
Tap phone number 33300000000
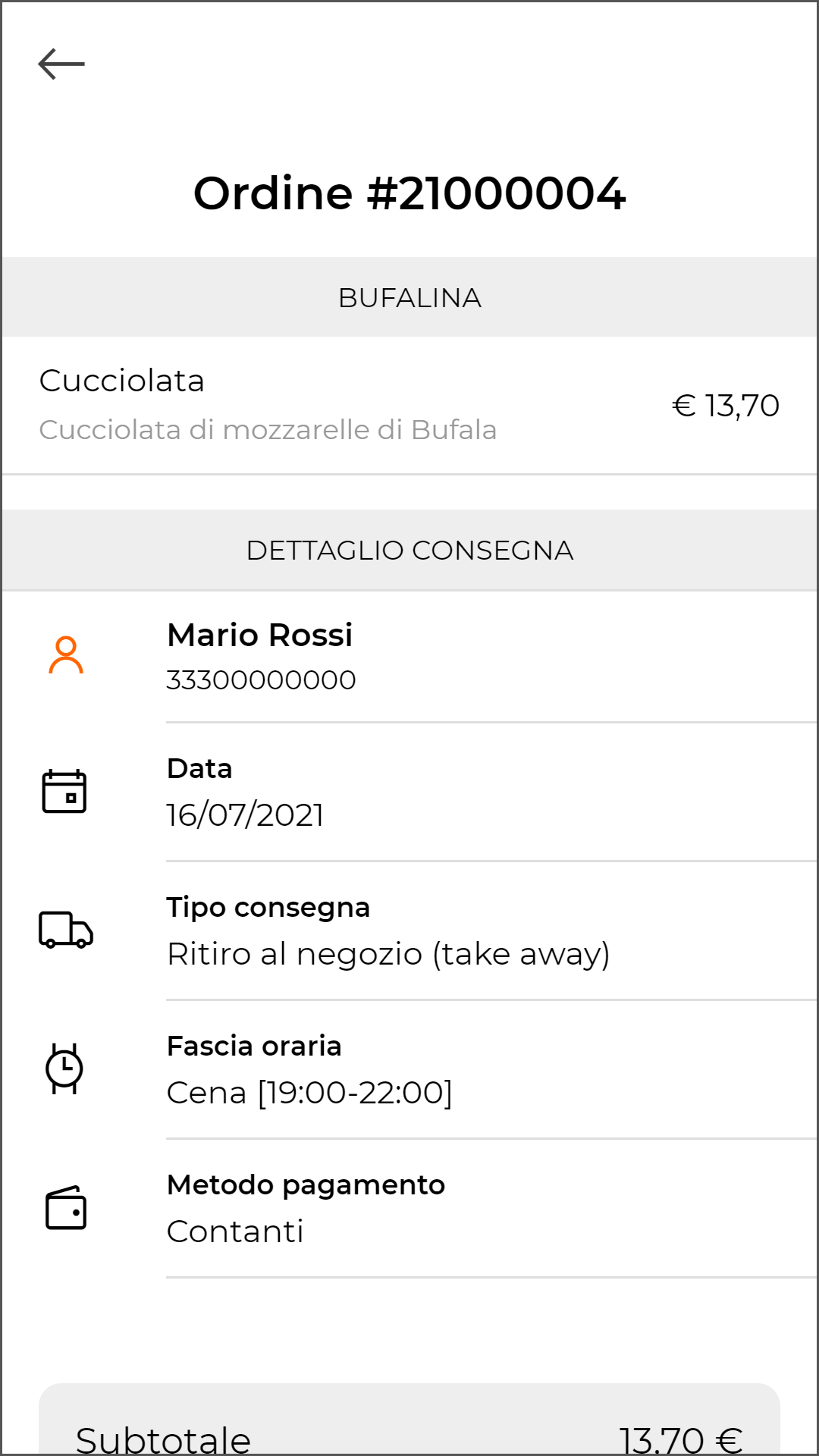pos(262,680)
